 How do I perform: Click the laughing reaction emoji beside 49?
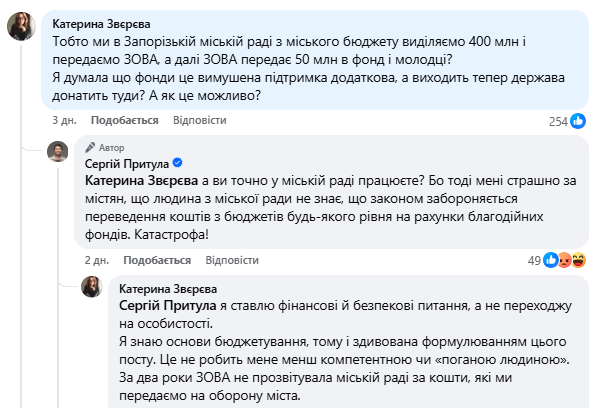(x=579, y=260)
